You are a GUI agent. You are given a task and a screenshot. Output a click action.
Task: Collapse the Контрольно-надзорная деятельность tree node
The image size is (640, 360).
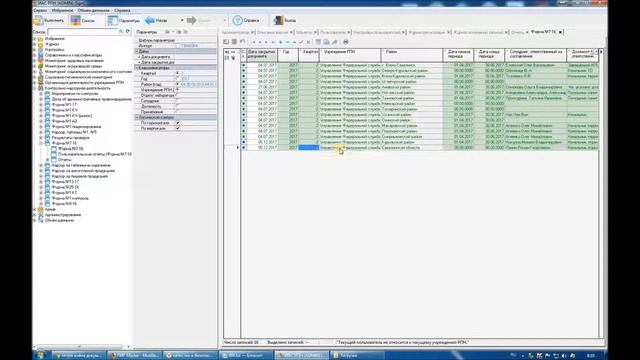point(35,88)
